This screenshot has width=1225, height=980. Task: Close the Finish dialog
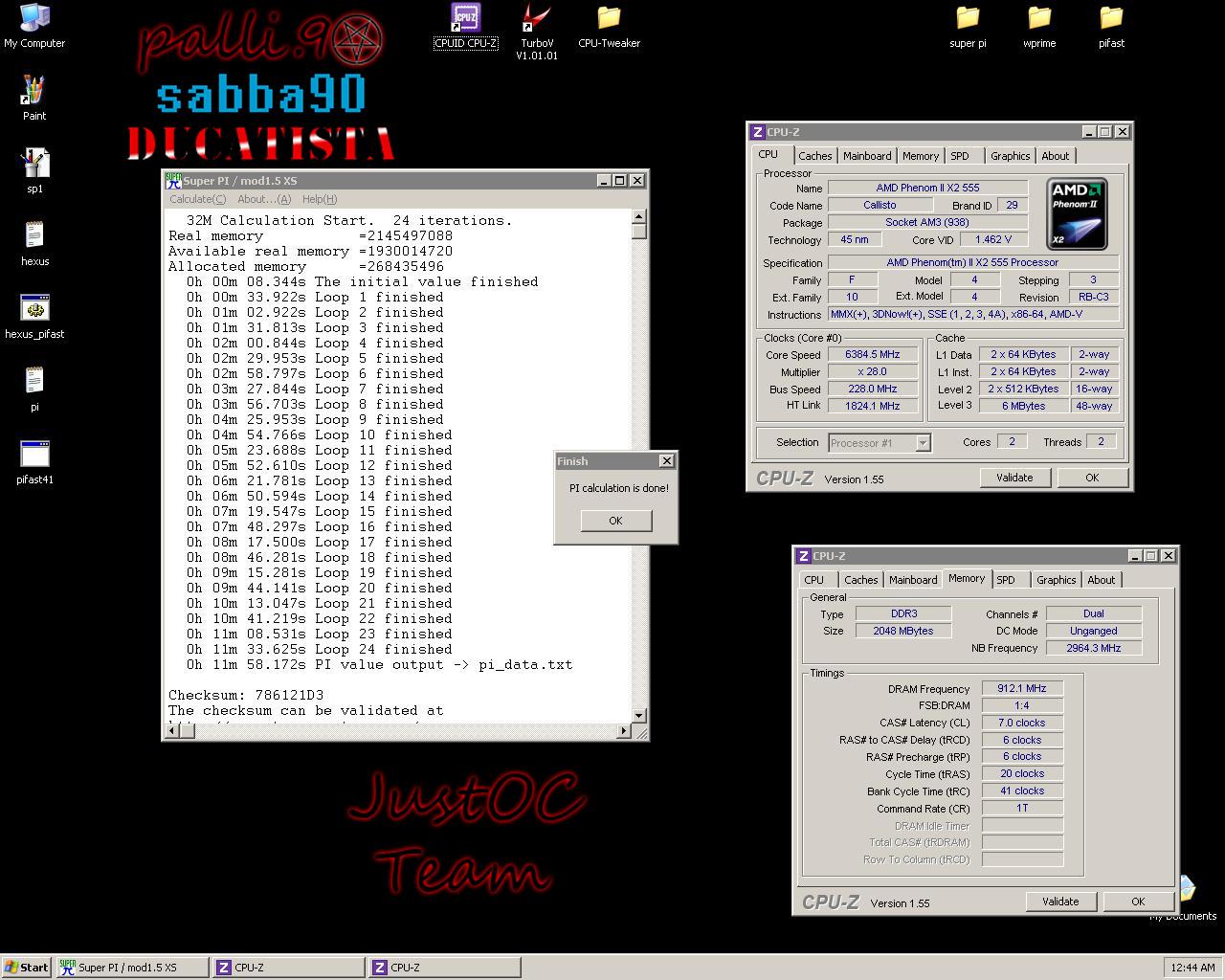667,461
